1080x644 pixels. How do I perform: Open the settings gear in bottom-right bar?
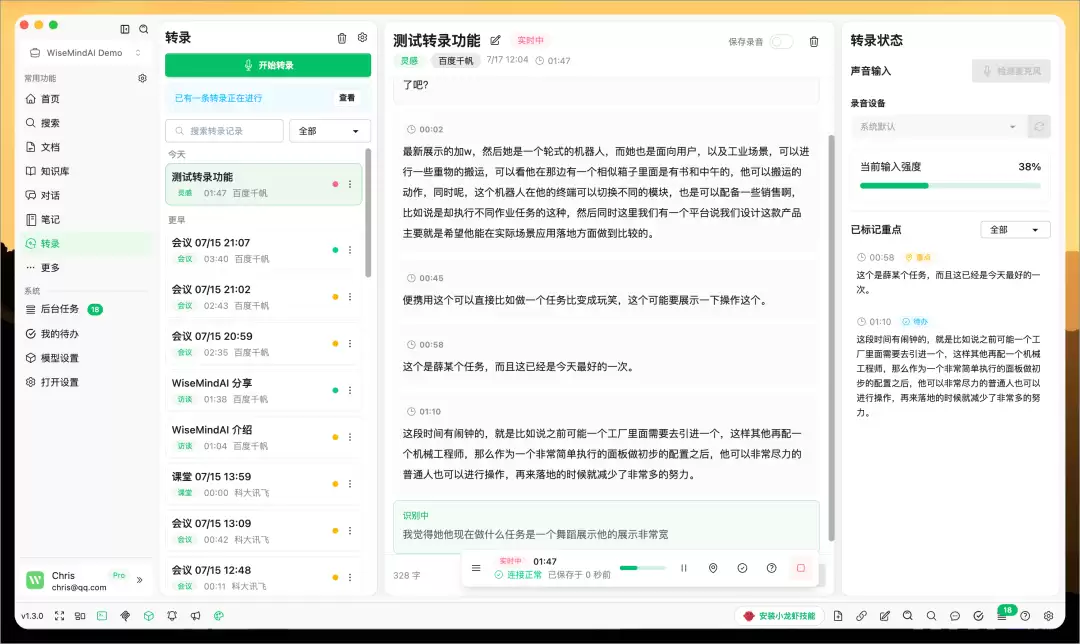(1048, 616)
